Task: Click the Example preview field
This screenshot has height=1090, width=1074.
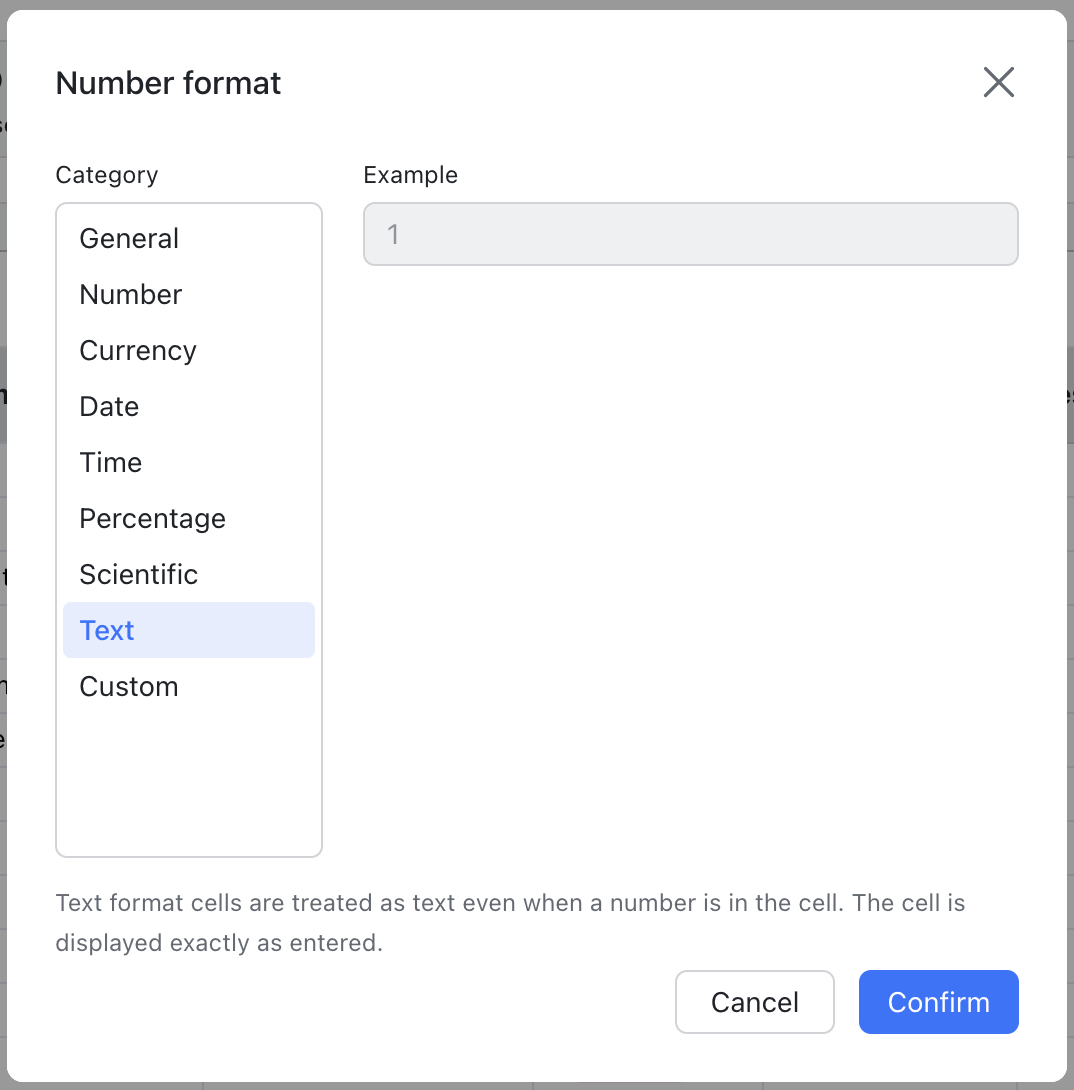Action: pos(690,234)
